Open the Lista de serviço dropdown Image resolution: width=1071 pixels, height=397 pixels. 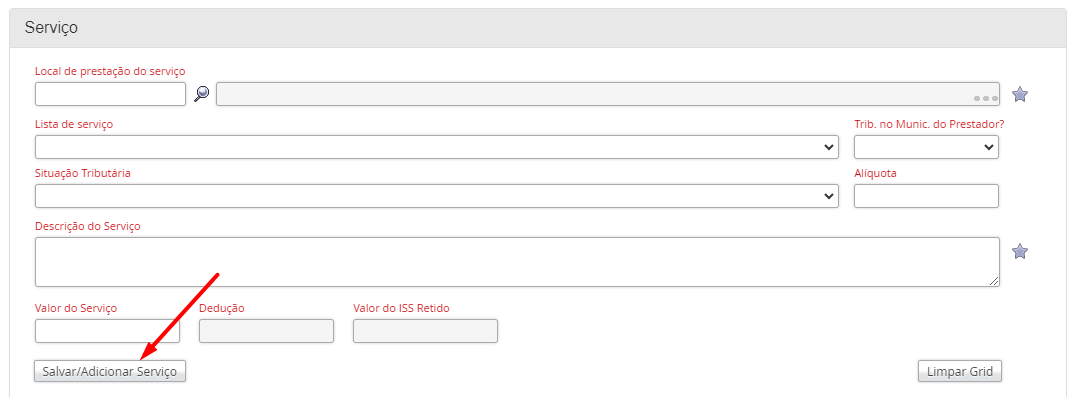[x=436, y=147]
